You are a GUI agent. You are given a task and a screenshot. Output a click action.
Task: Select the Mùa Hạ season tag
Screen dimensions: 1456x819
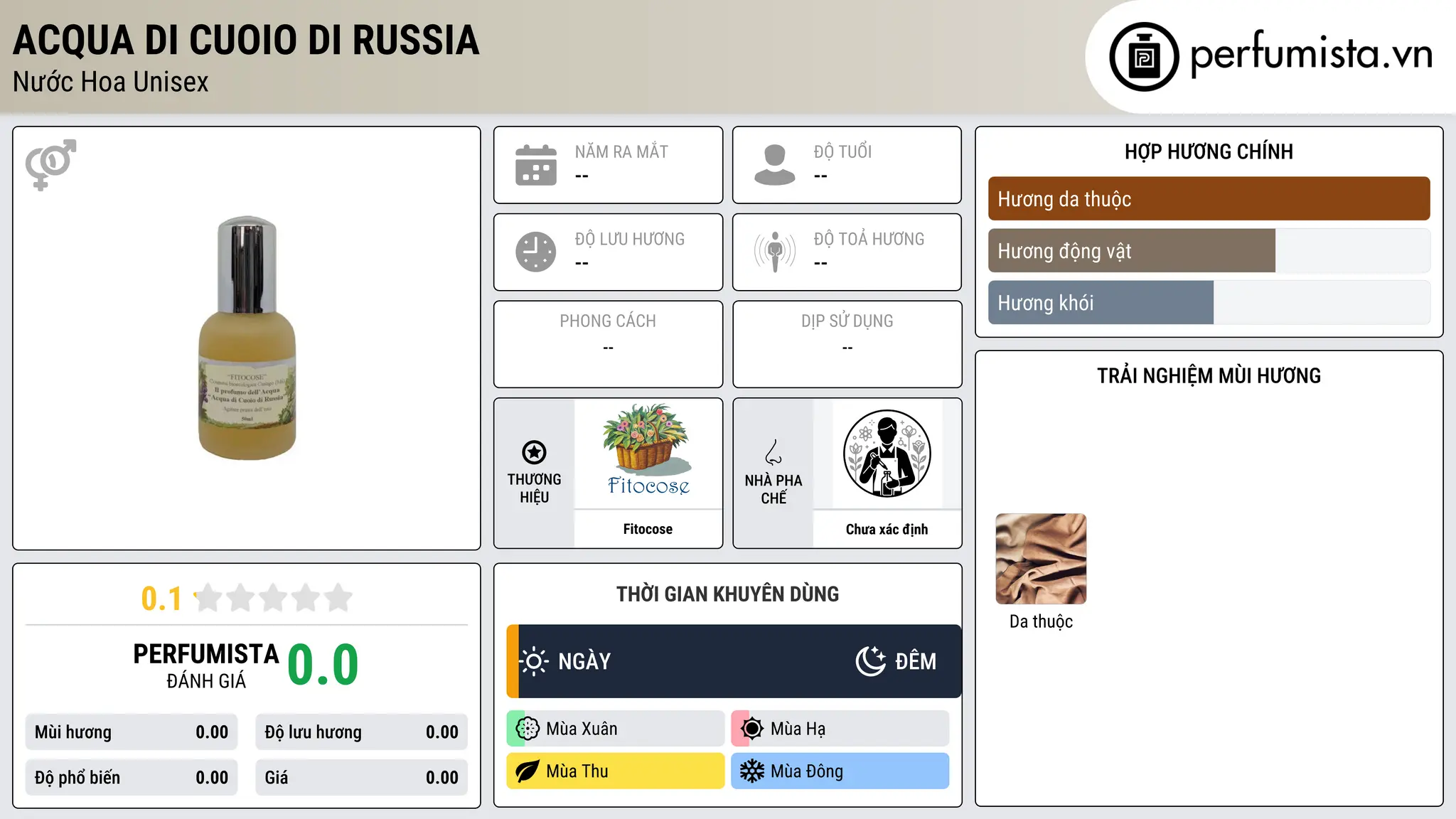click(840, 729)
